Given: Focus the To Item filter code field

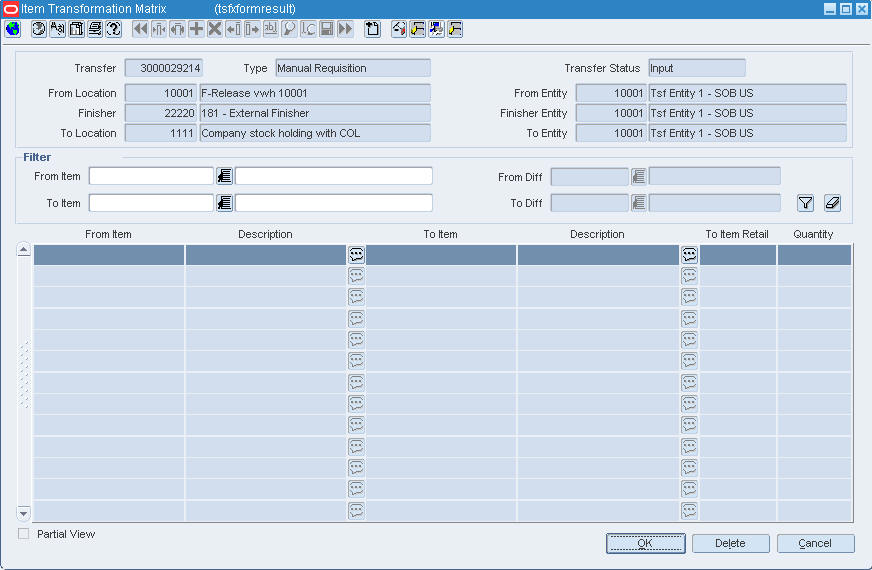Looking at the screenshot, I should click(x=151, y=203).
